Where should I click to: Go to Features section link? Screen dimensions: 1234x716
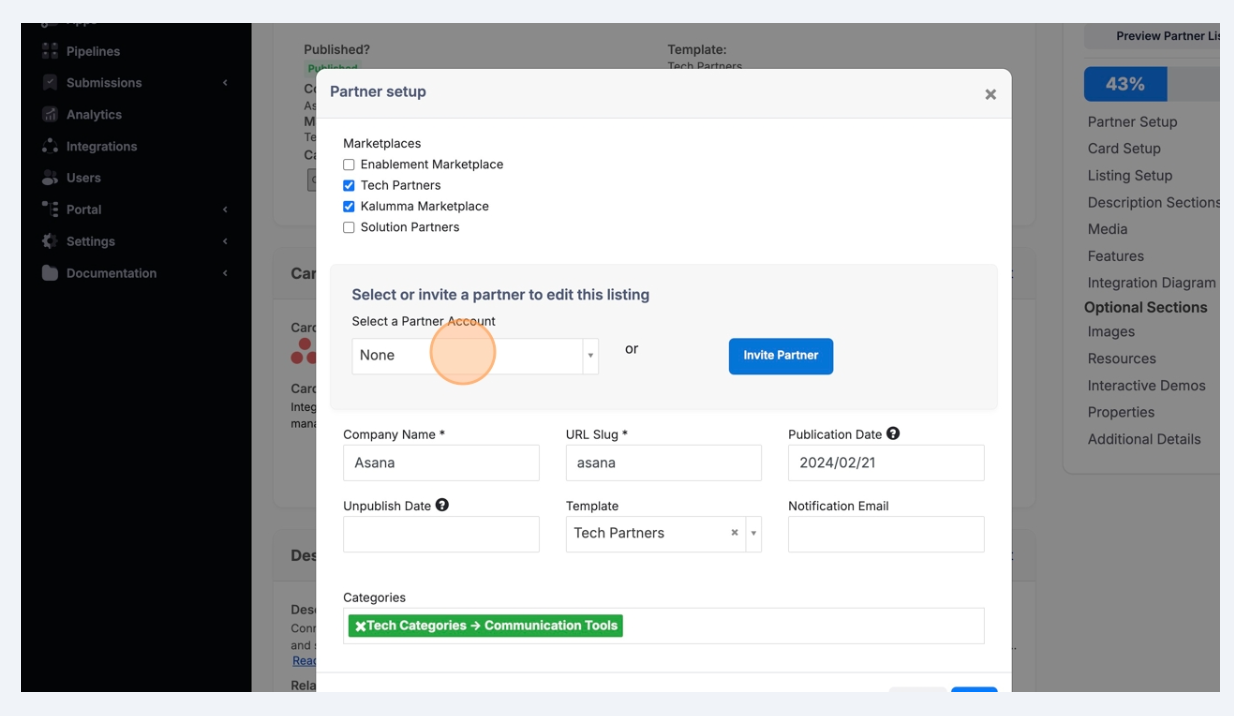tap(1116, 257)
